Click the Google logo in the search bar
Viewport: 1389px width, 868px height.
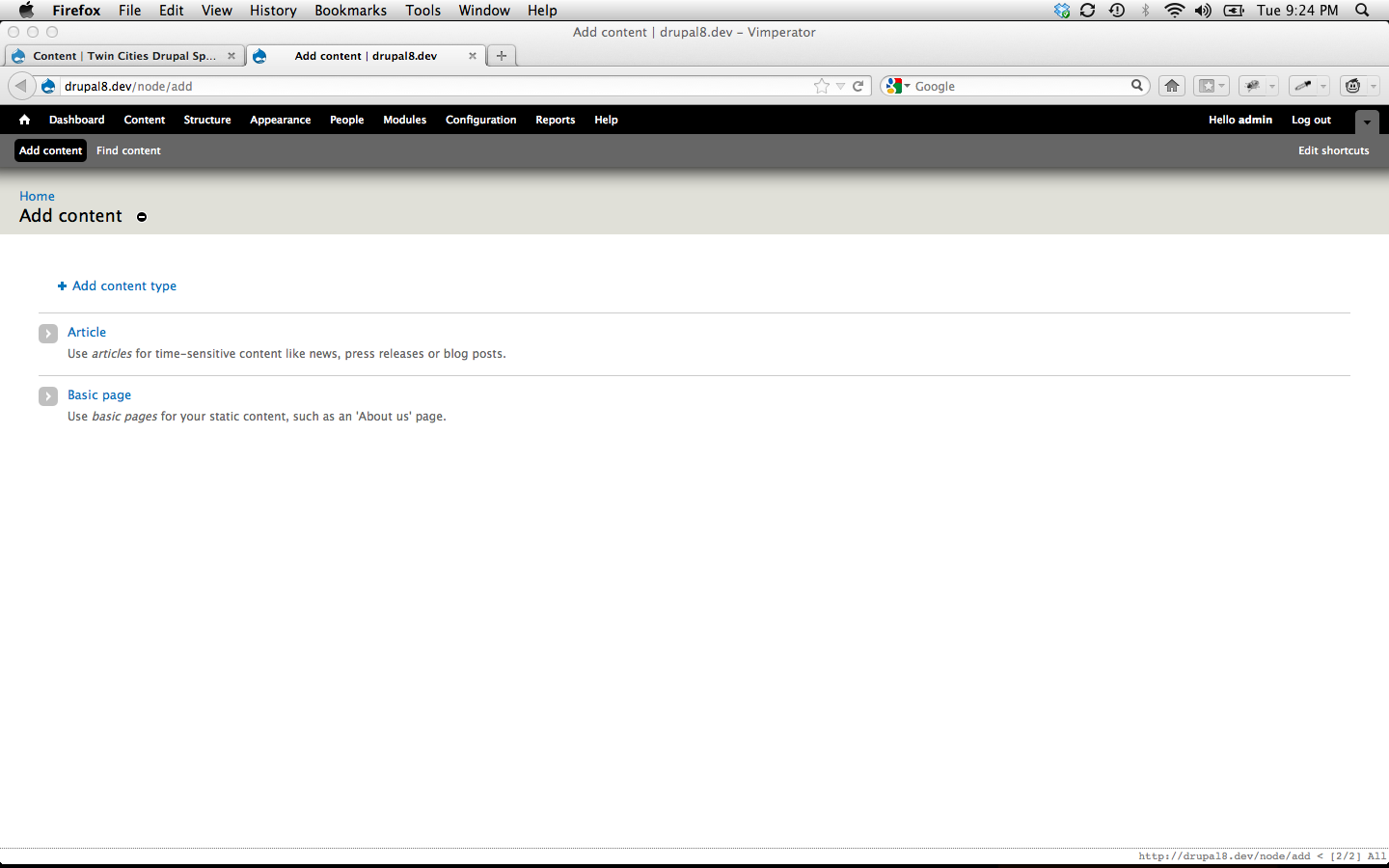(x=893, y=85)
